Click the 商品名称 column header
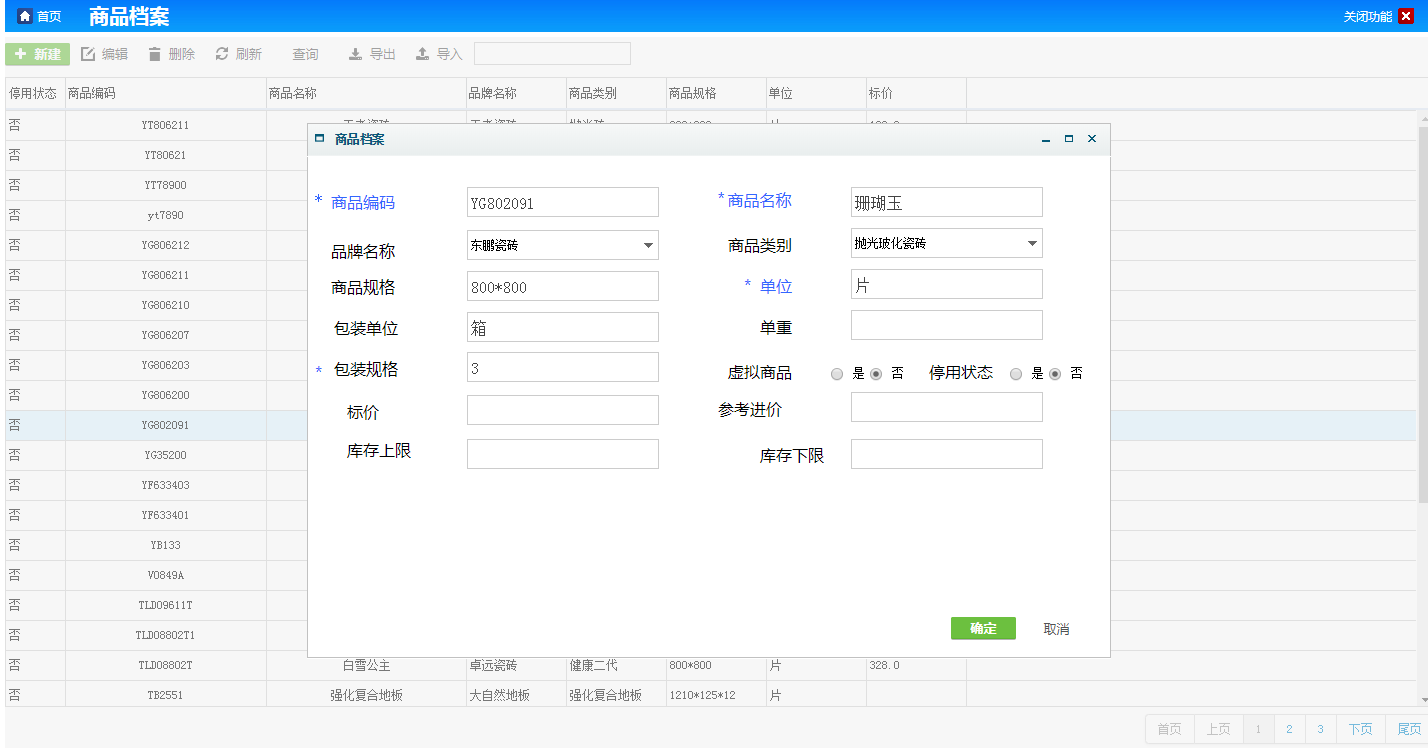Viewport: 1428px width, 748px height. [x=366, y=93]
